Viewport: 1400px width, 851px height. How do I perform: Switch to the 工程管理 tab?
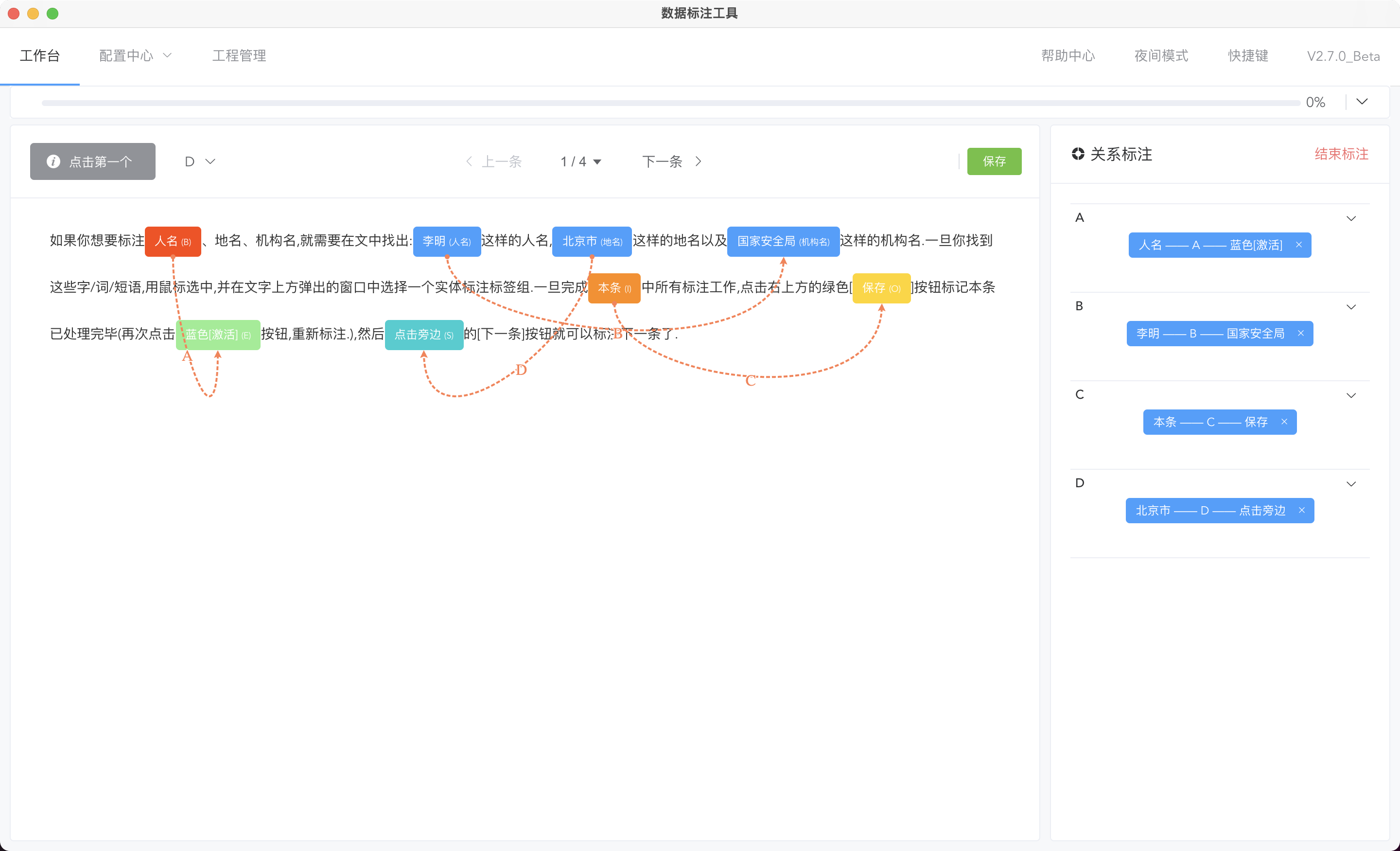click(x=239, y=56)
